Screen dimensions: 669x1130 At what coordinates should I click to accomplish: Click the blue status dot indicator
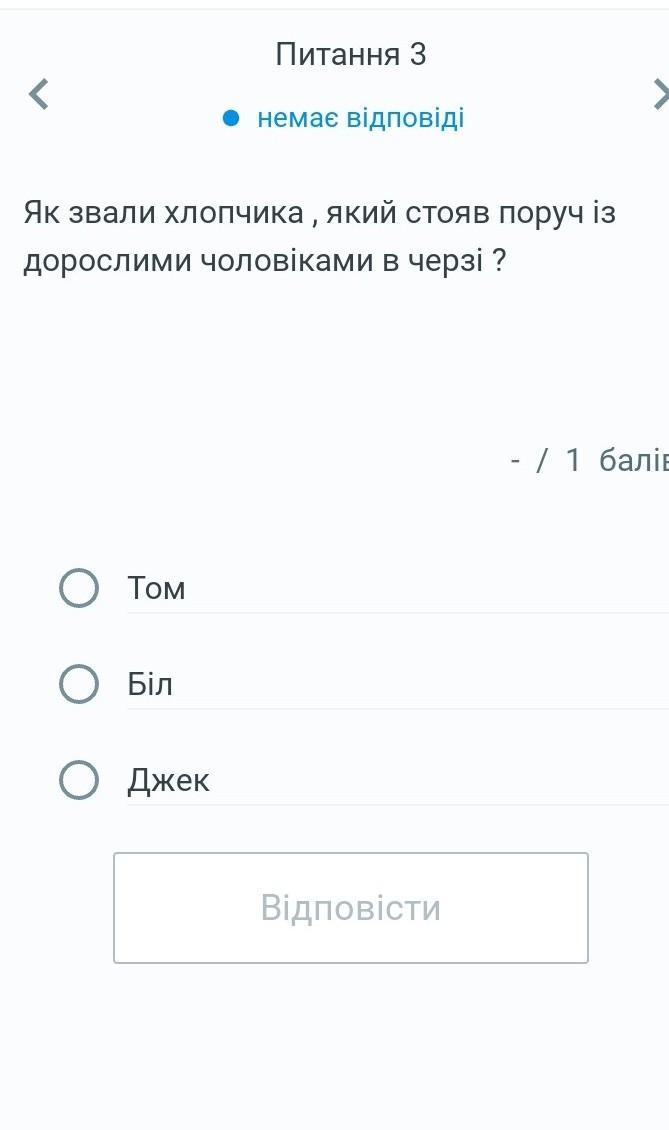(231, 119)
